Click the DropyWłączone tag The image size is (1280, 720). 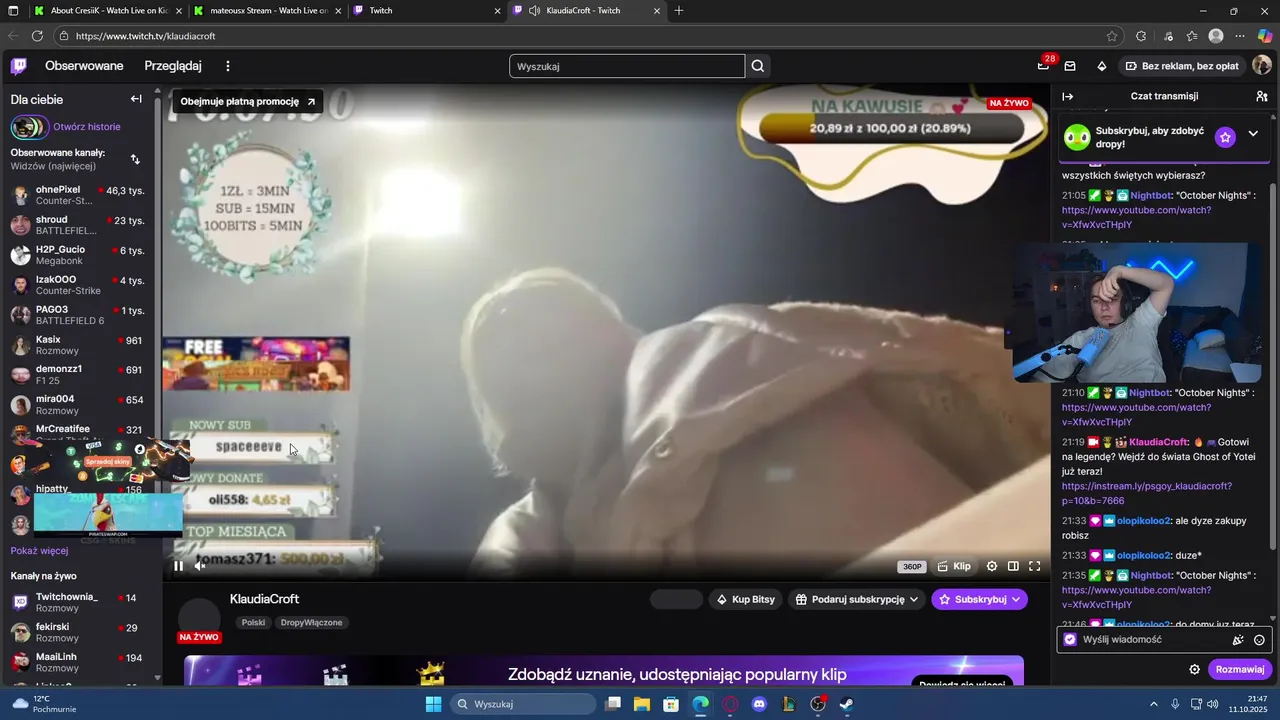click(311, 622)
